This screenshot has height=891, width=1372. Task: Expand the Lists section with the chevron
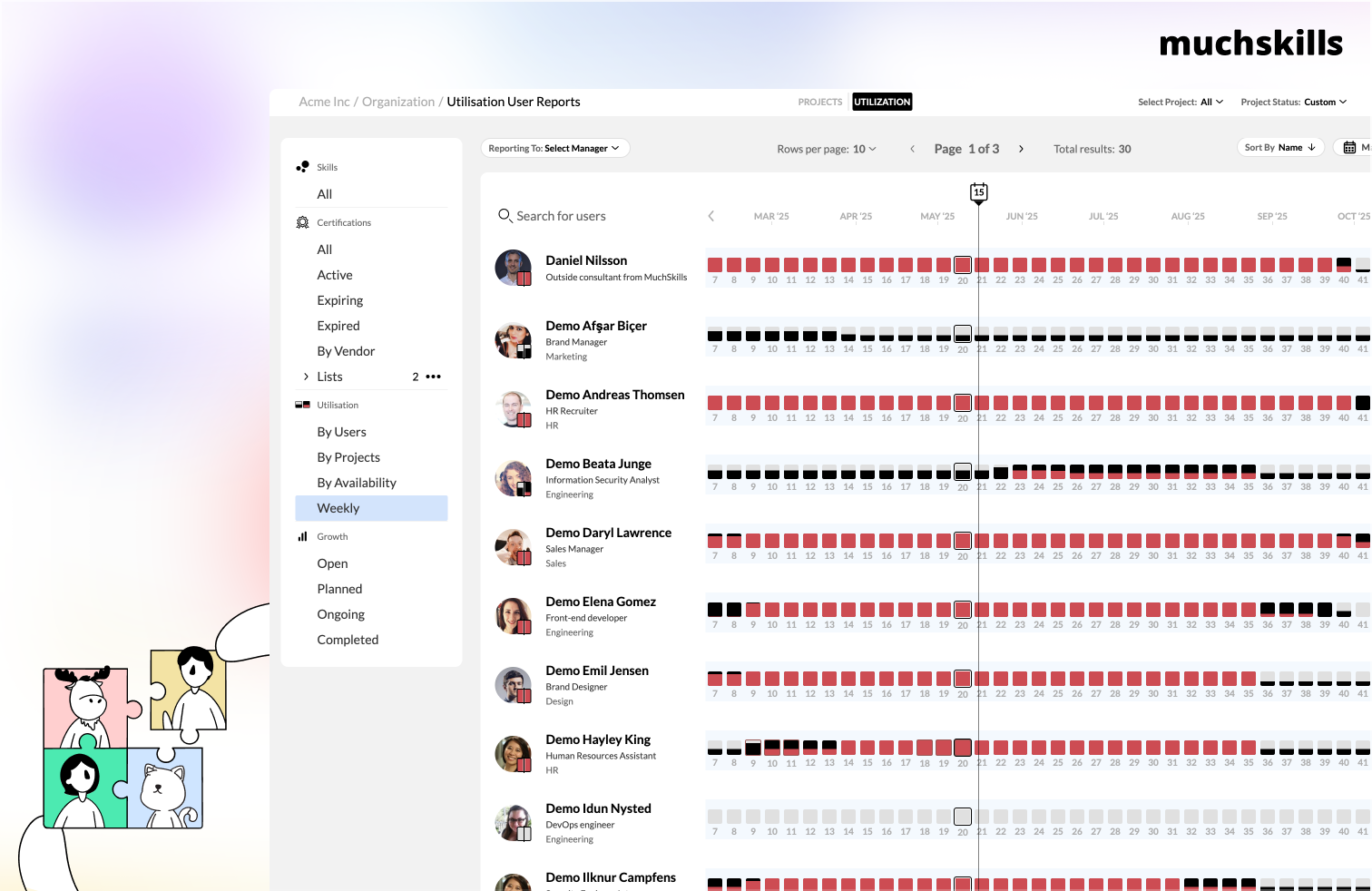(306, 377)
